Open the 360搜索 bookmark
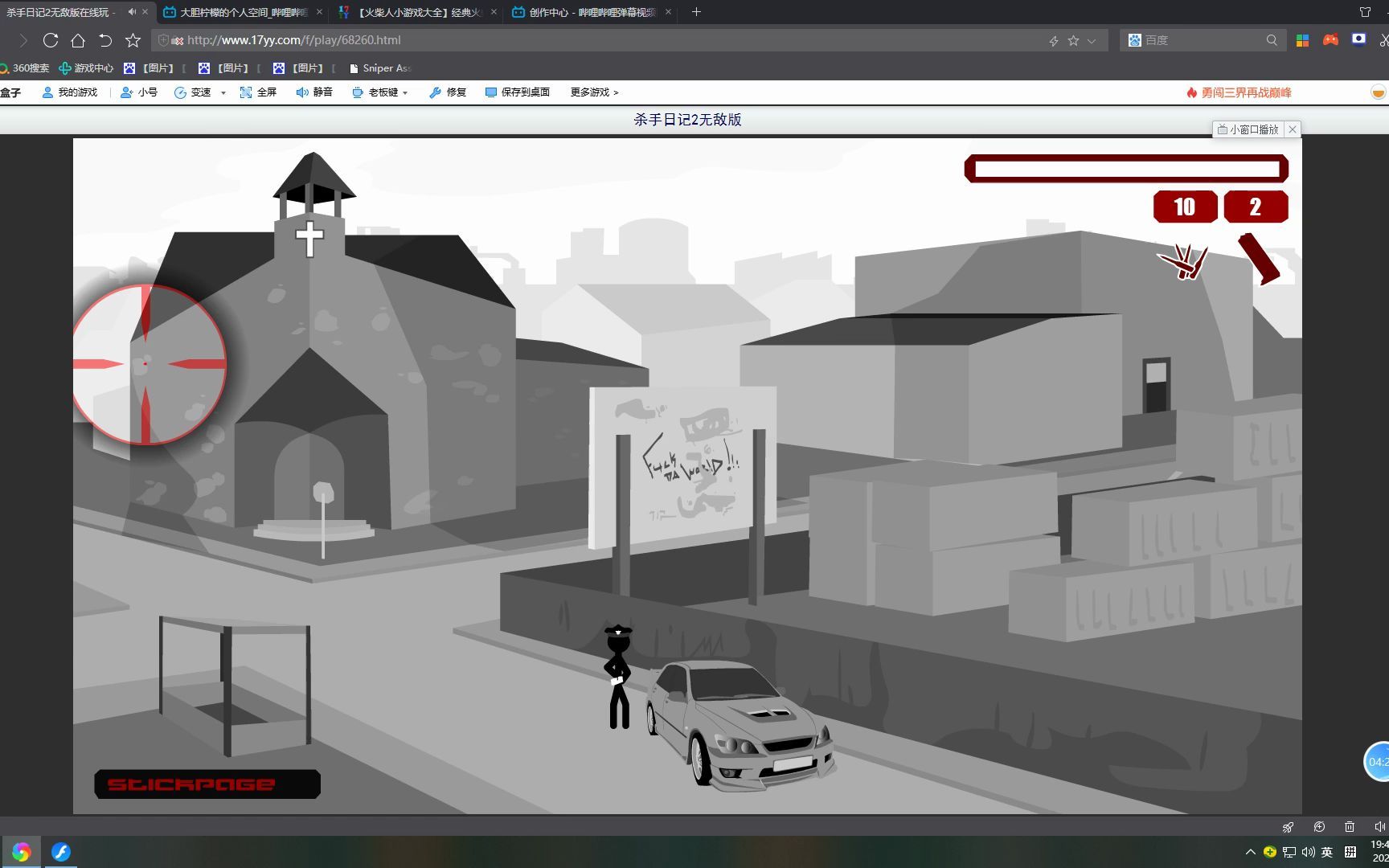Image resolution: width=1389 pixels, height=868 pixels. (25, 68)
